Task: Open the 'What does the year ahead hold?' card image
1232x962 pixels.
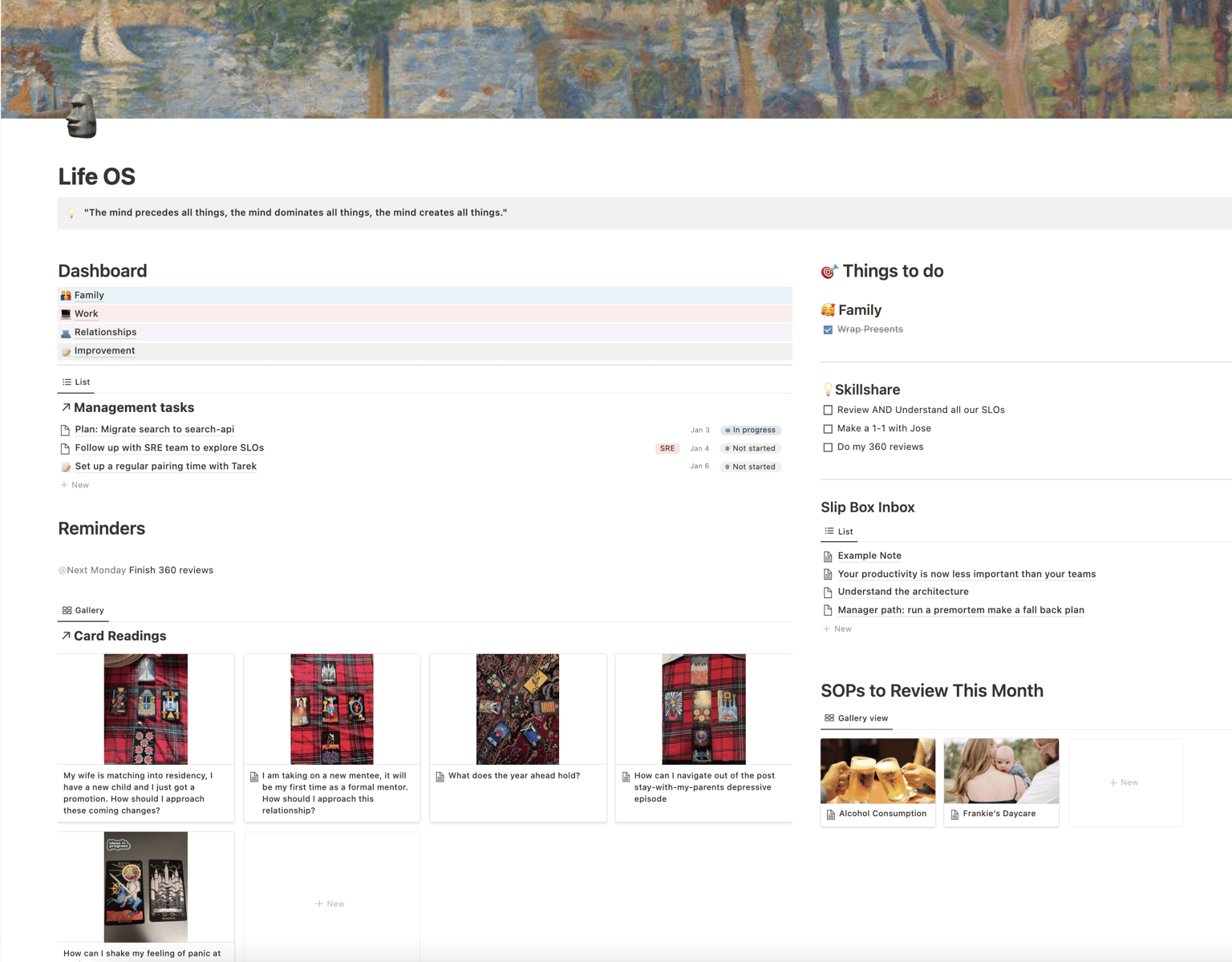Action: (518, 709)
